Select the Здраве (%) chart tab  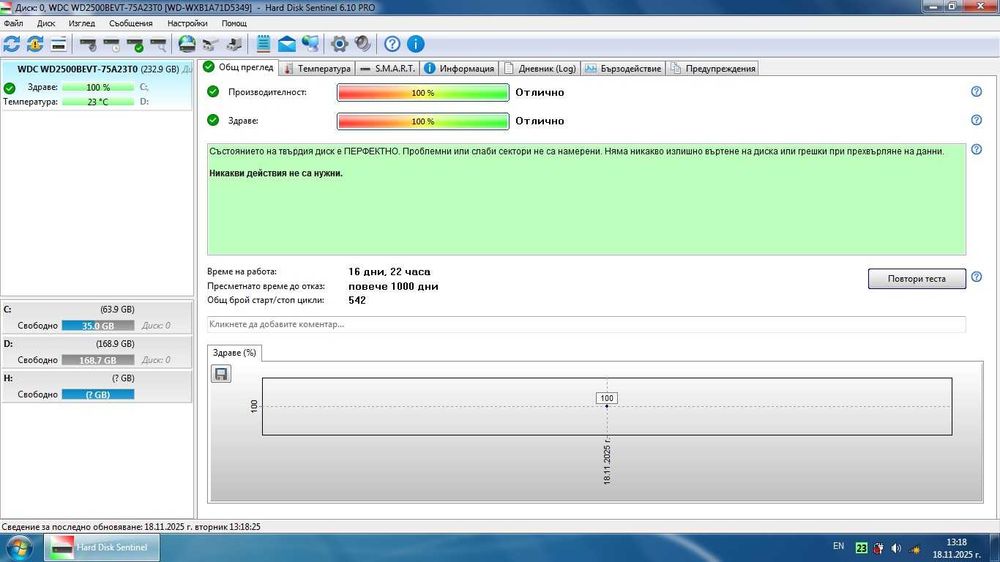(234, 353)
